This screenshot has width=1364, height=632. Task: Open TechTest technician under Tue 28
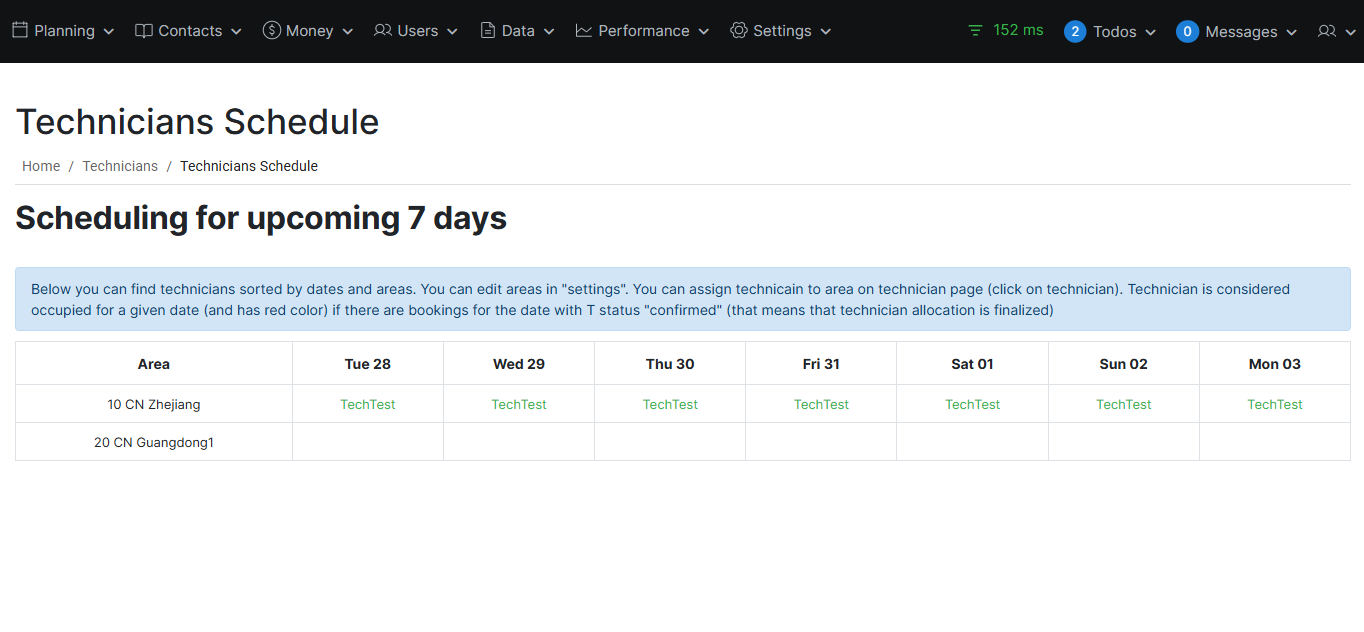(368, 405)
